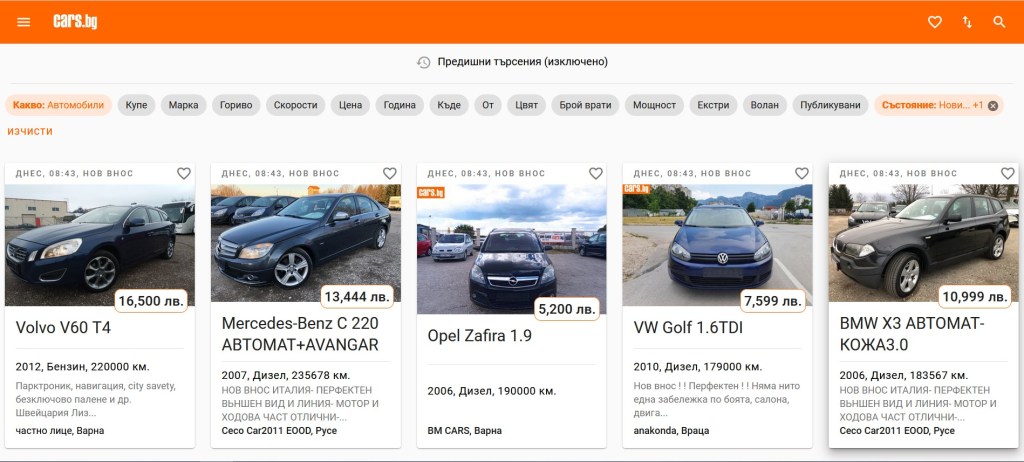
Task: Click seller 'anakonda, Враца'
Action: [671, 431]
